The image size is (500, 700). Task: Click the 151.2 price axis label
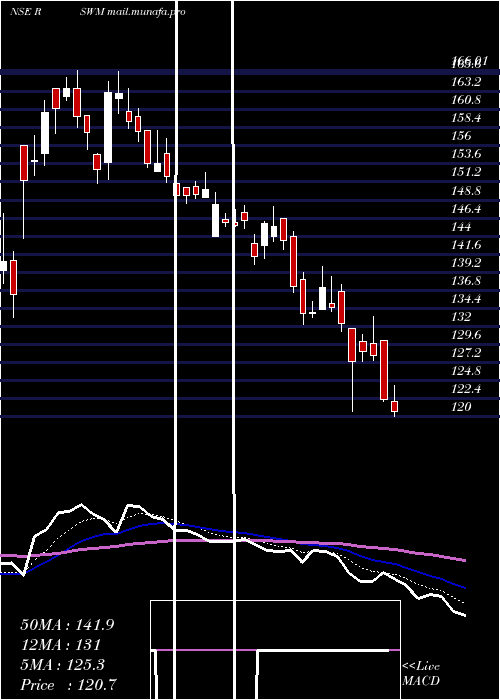[x=466, y=172]
